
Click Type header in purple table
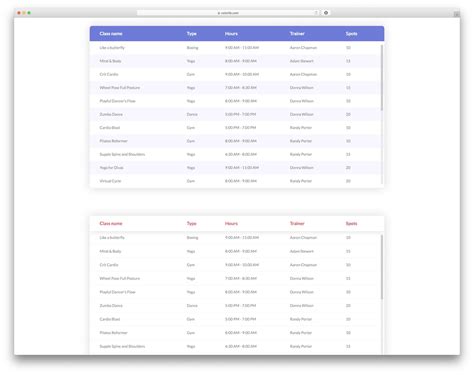pyautogui.click(x=192, y=34)
